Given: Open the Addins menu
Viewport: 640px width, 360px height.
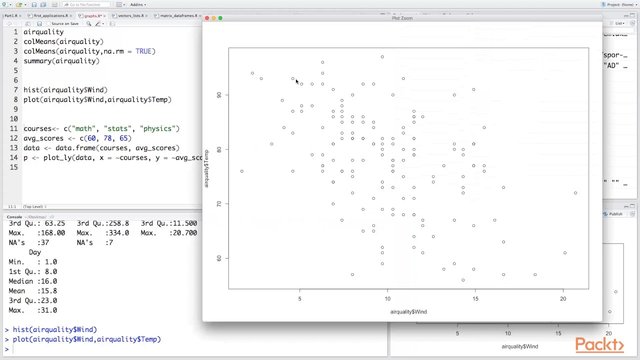Looking at the screenshot, I should tap(138, 4).
